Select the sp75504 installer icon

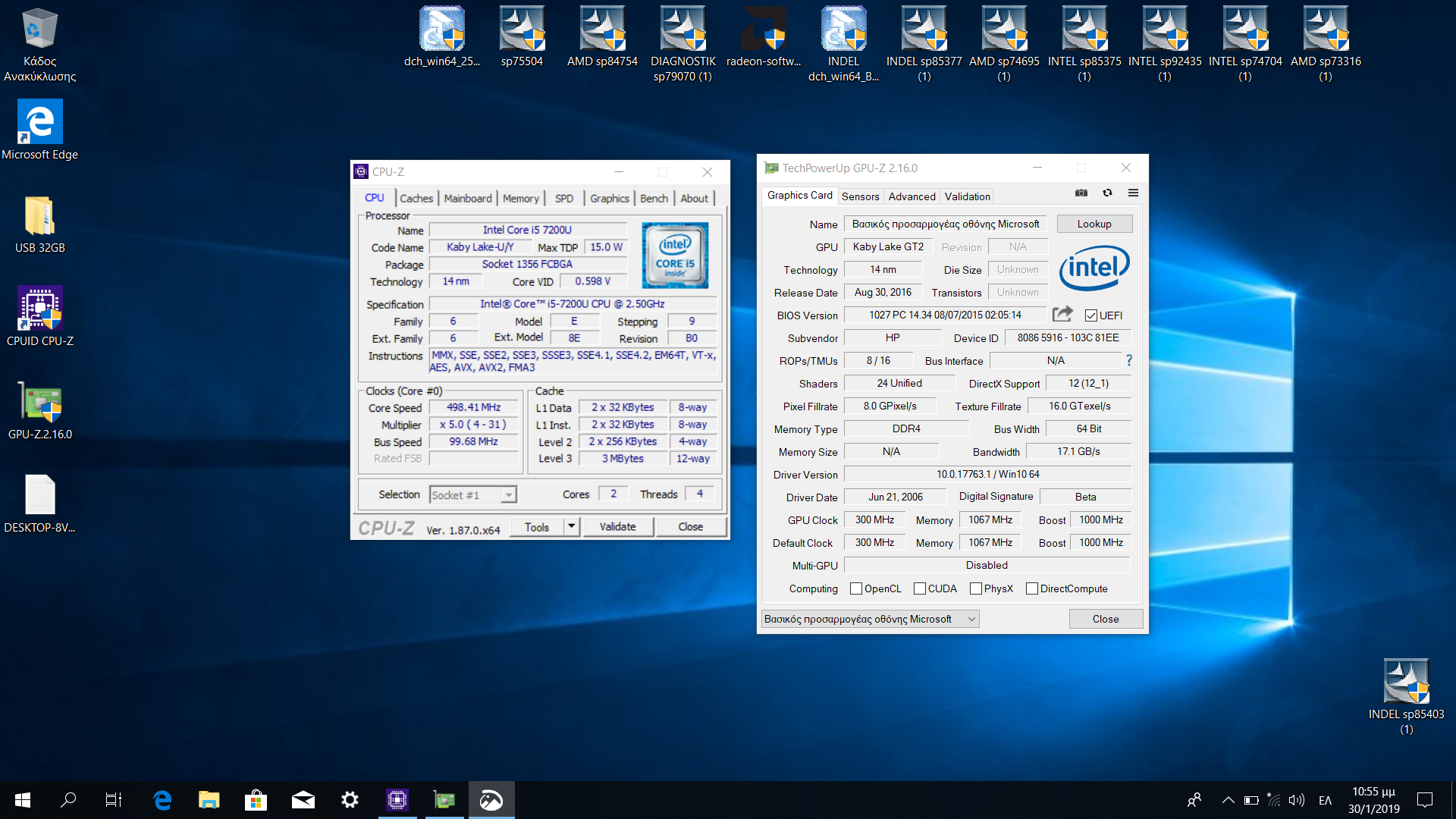tap(522, 37)
